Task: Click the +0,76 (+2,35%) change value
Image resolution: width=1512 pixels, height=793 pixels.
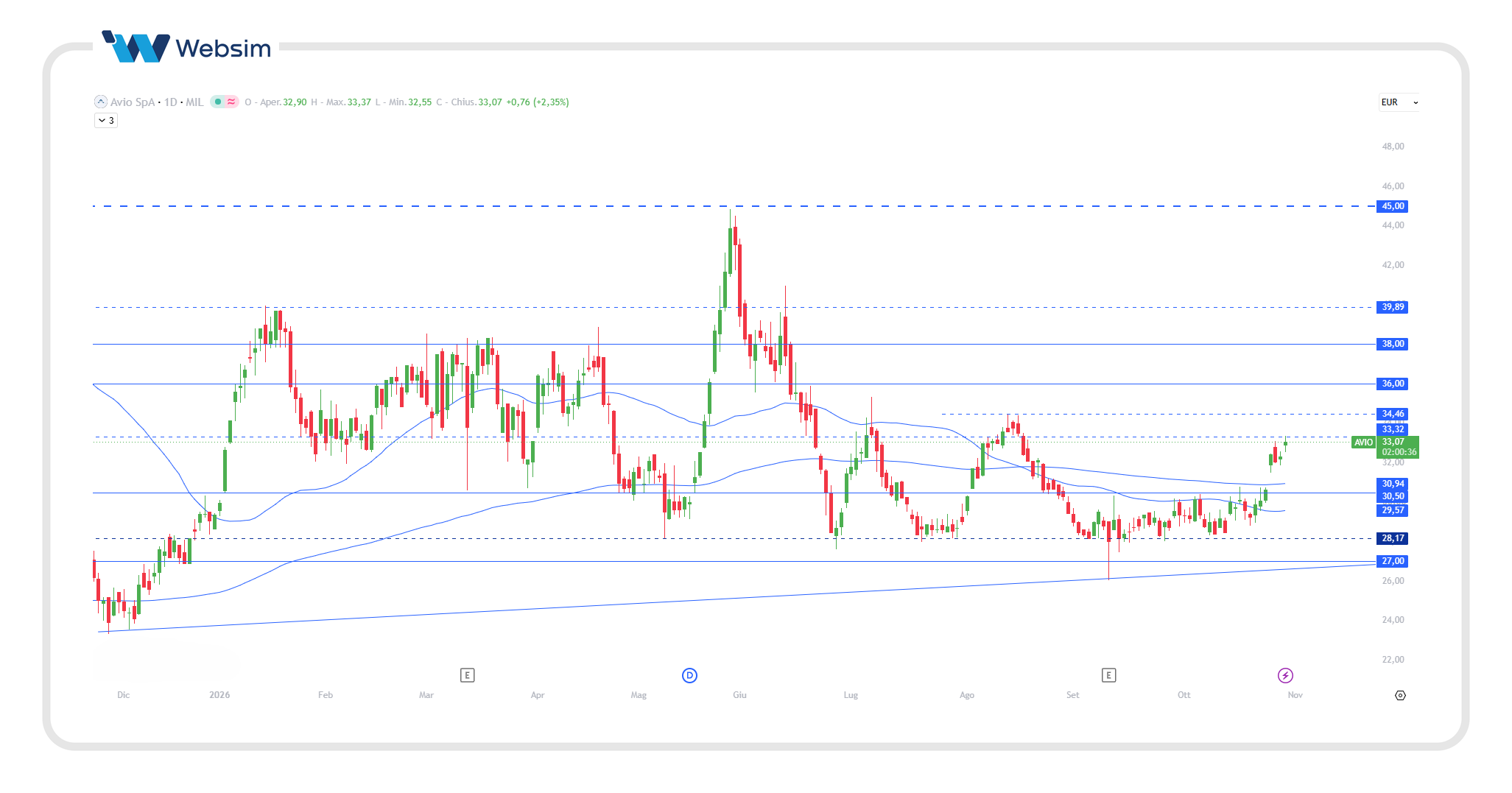Action: pyautogui.click(x=538, y=102)
